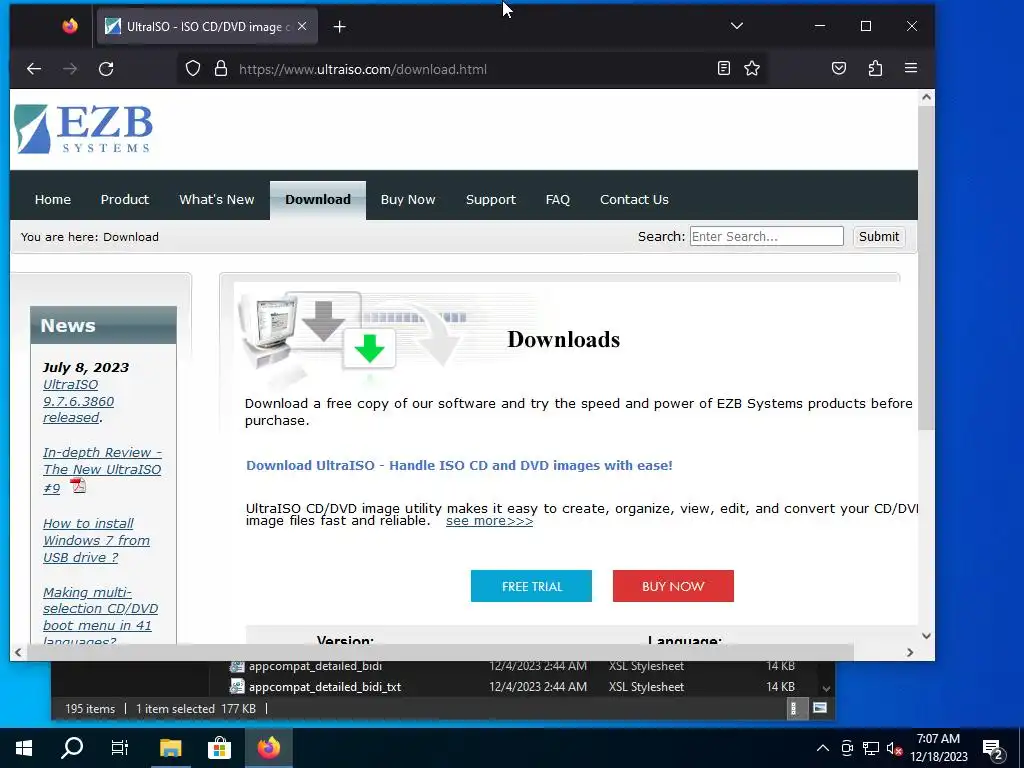Image resolution: width=1024 pixels, height=768 pixels.
Task: Select the Download menu tab
Action: (318, 200)
